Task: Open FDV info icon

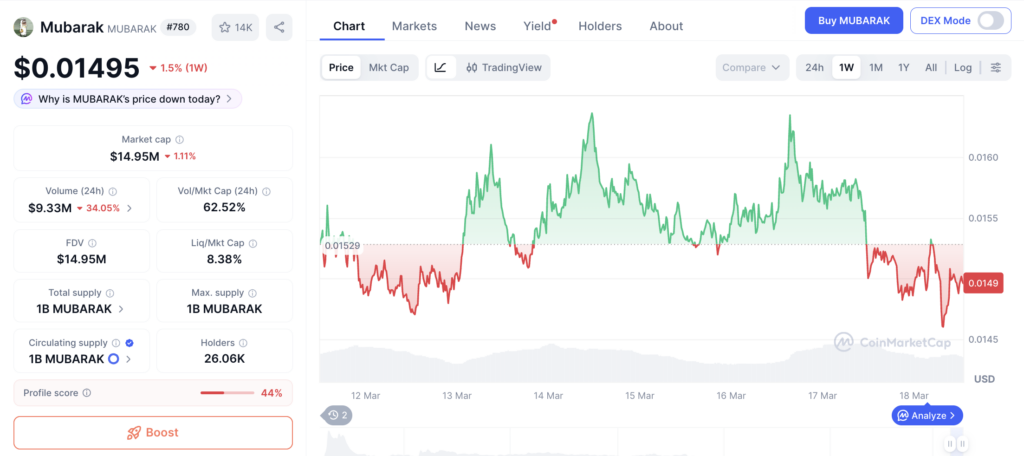Action: (92, 243)
